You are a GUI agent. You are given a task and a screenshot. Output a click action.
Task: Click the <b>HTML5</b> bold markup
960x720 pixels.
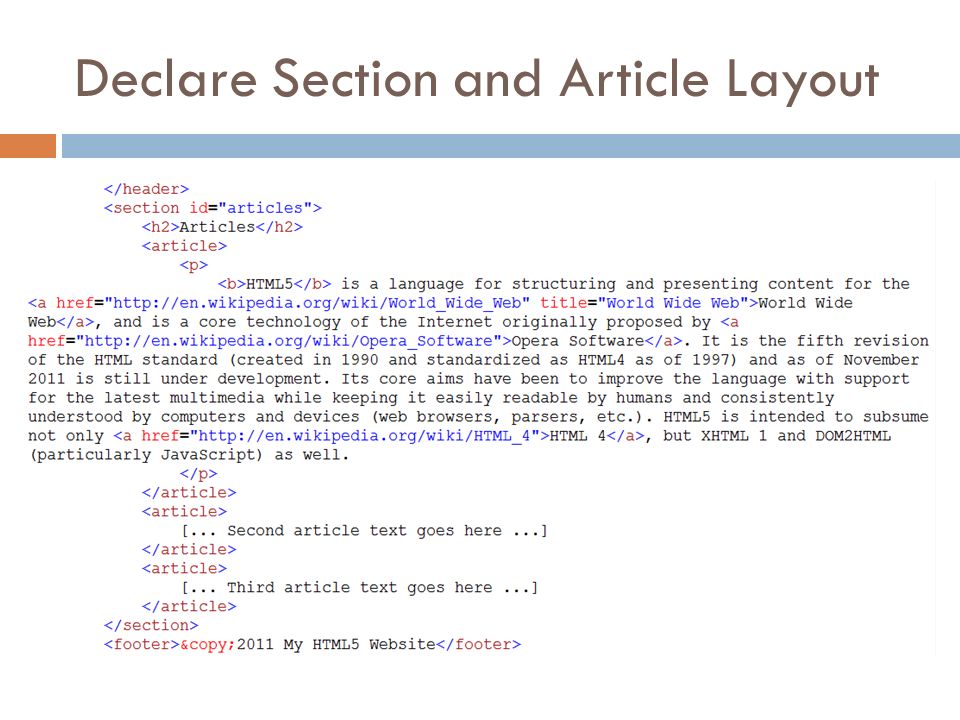pos(275,284)
